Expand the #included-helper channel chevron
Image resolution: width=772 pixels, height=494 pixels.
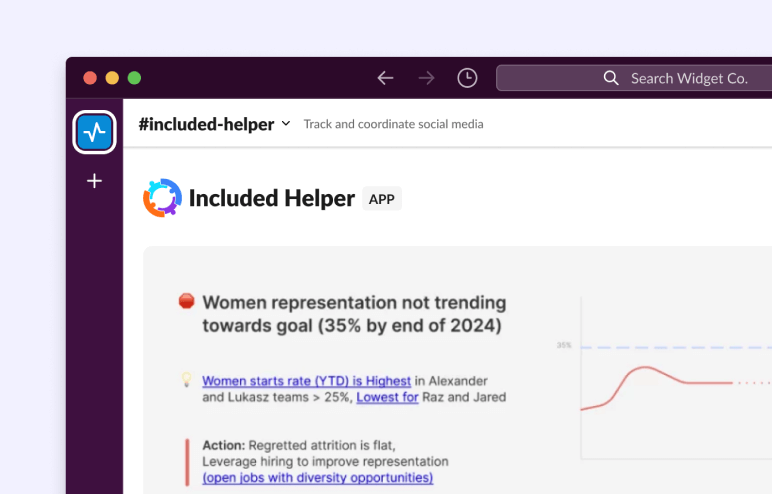tap(286, 124)
